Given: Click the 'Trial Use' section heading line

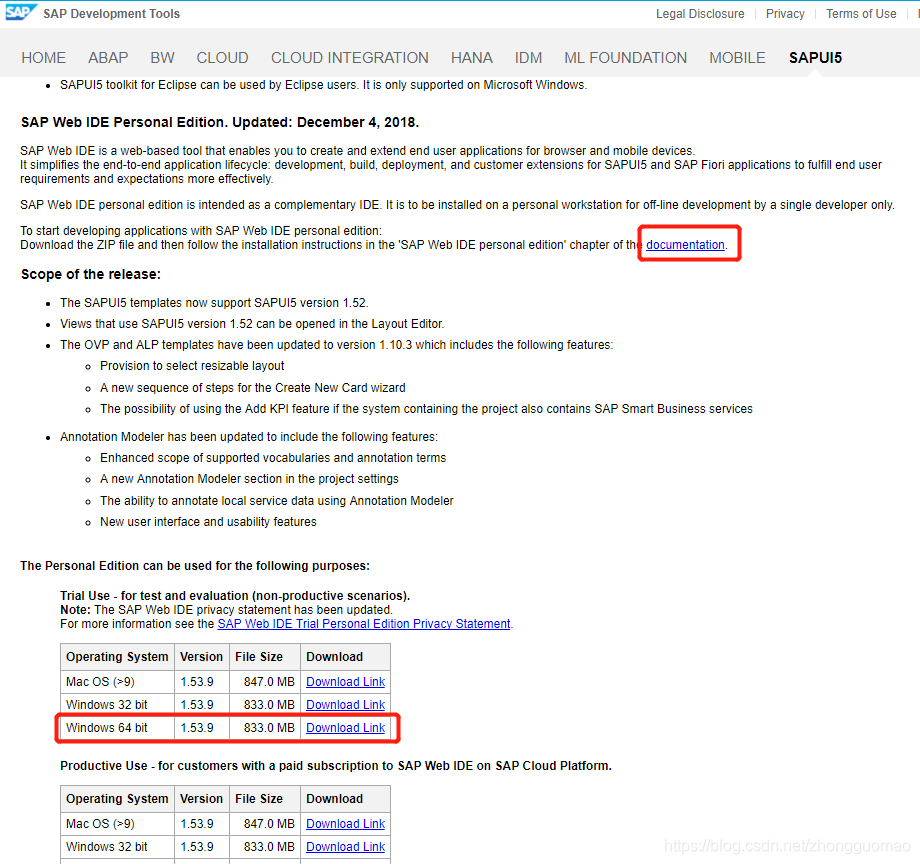Looking at the screenshot, I should click(235, 595).
